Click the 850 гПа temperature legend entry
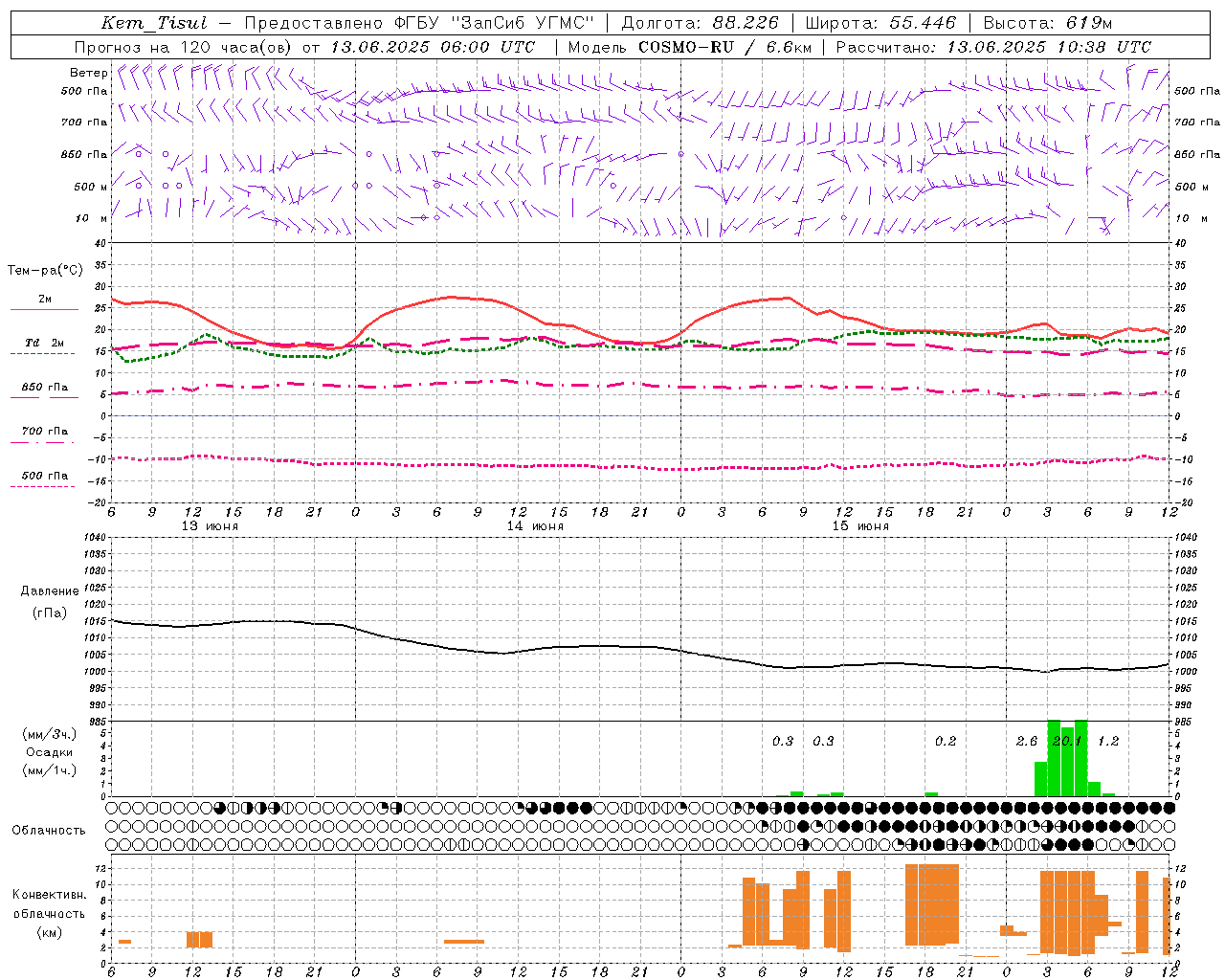The width and height of the screenshot is (1225, 980). [x=45, y=388]
